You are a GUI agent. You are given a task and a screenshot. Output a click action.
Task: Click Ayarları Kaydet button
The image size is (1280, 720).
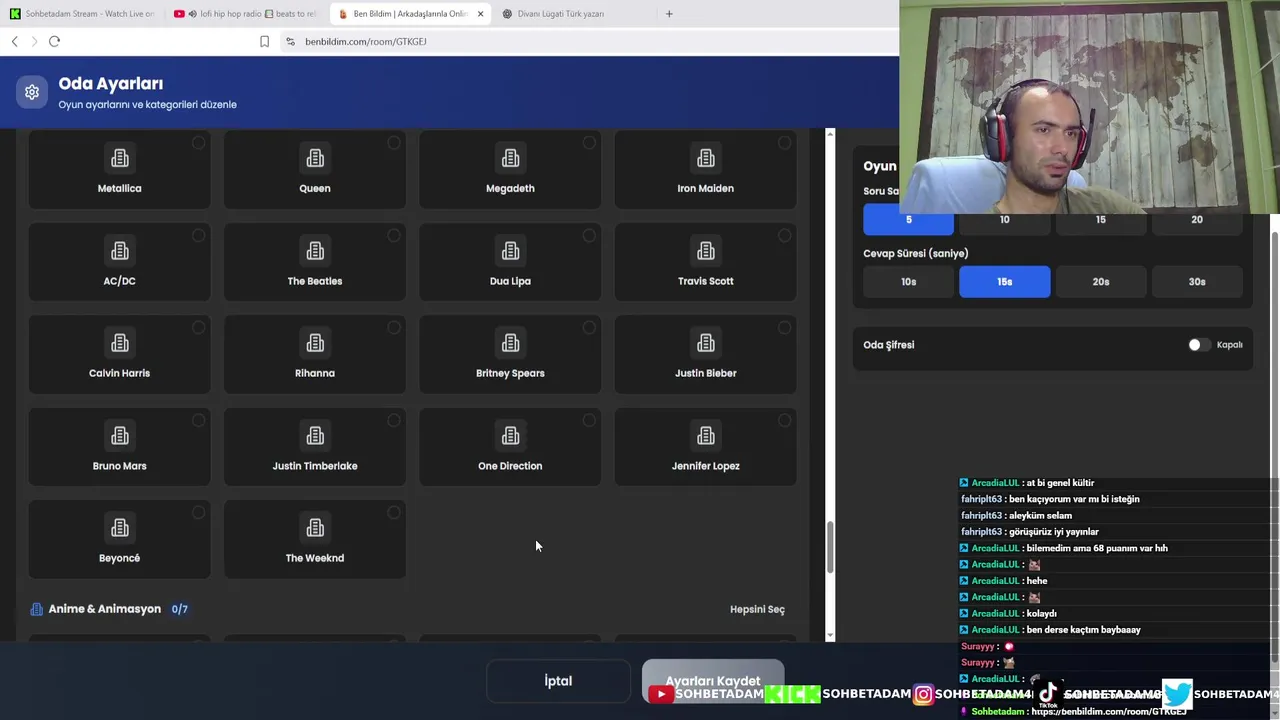tap(713, 681)
